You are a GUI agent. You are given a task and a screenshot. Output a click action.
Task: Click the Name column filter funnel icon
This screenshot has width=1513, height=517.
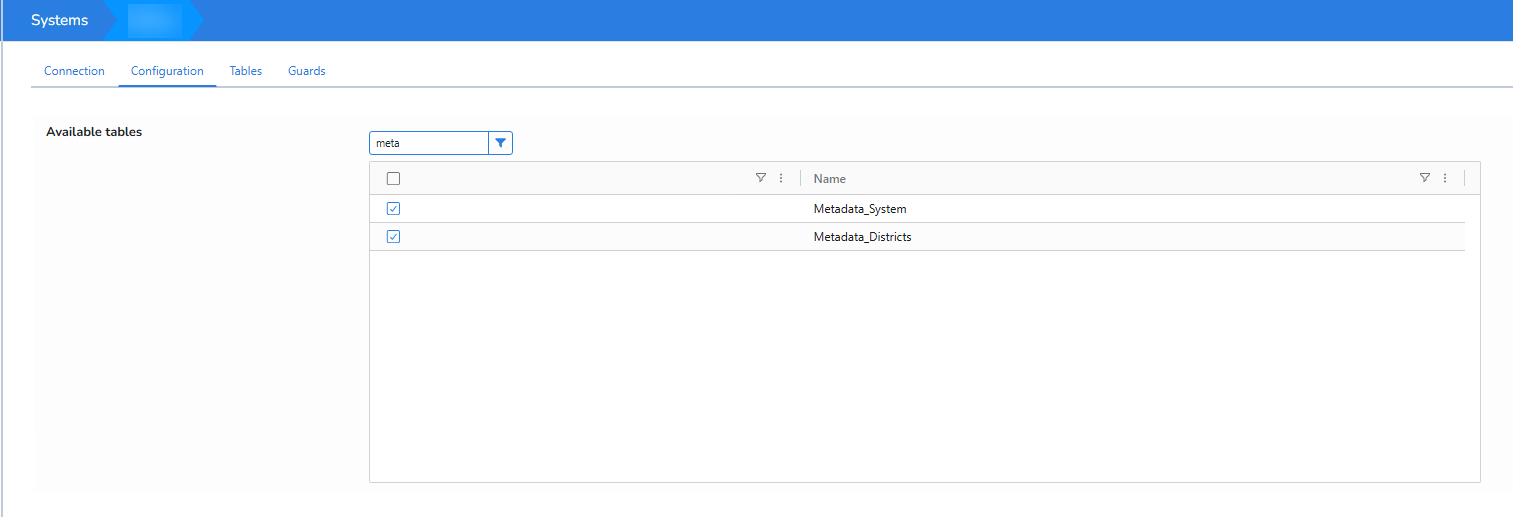(1425, 178)
